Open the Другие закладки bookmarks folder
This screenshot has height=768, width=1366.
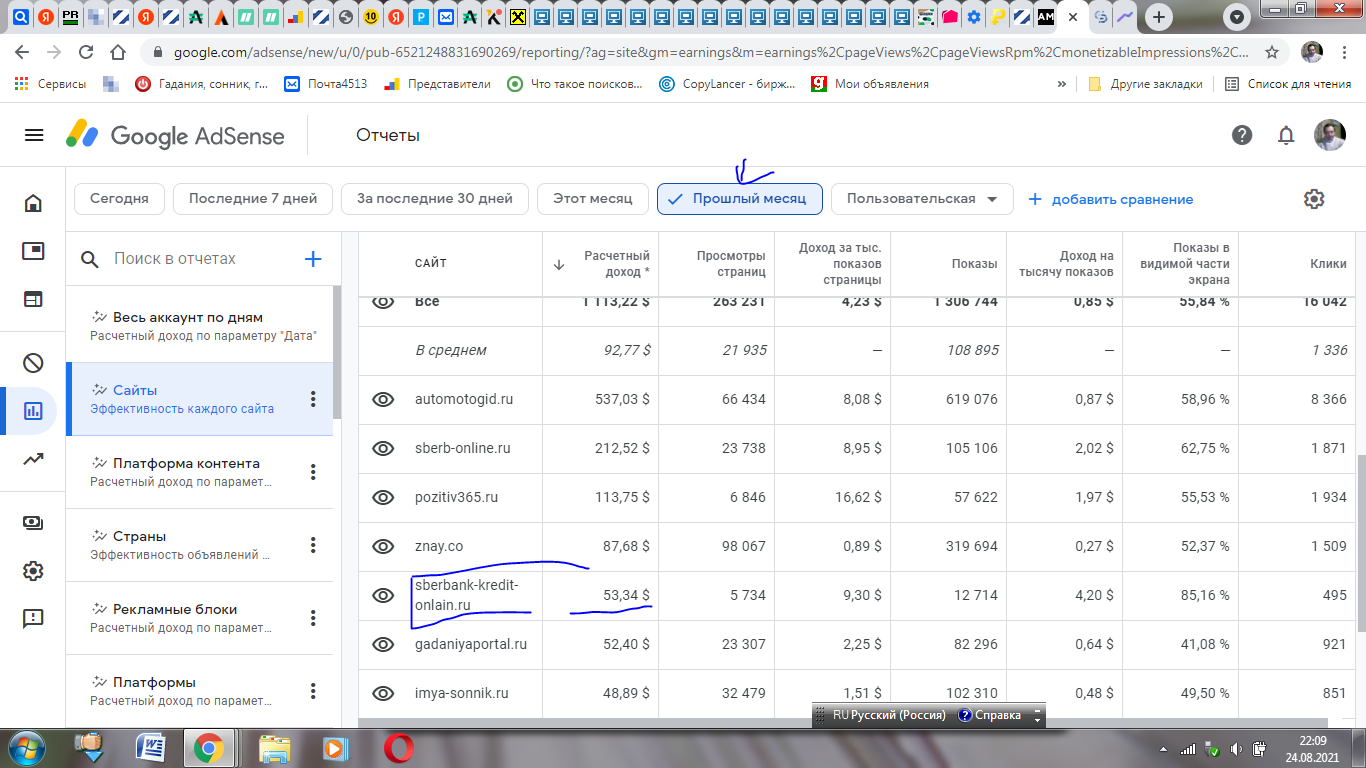click(x=1145, y=84)
